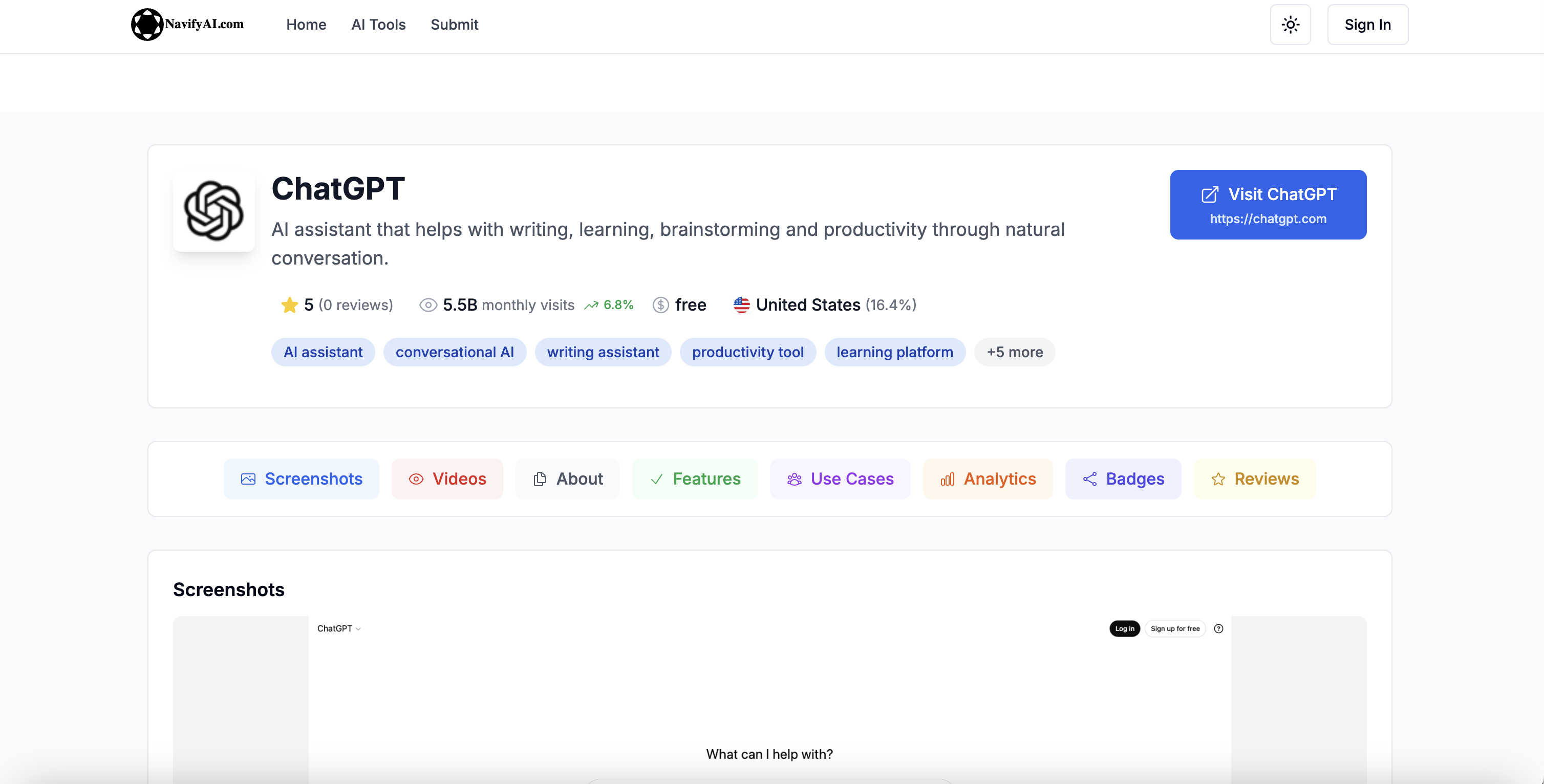Click the United States flag icon
Viewport: 1544px width, 784px height.
click(741, 305)
